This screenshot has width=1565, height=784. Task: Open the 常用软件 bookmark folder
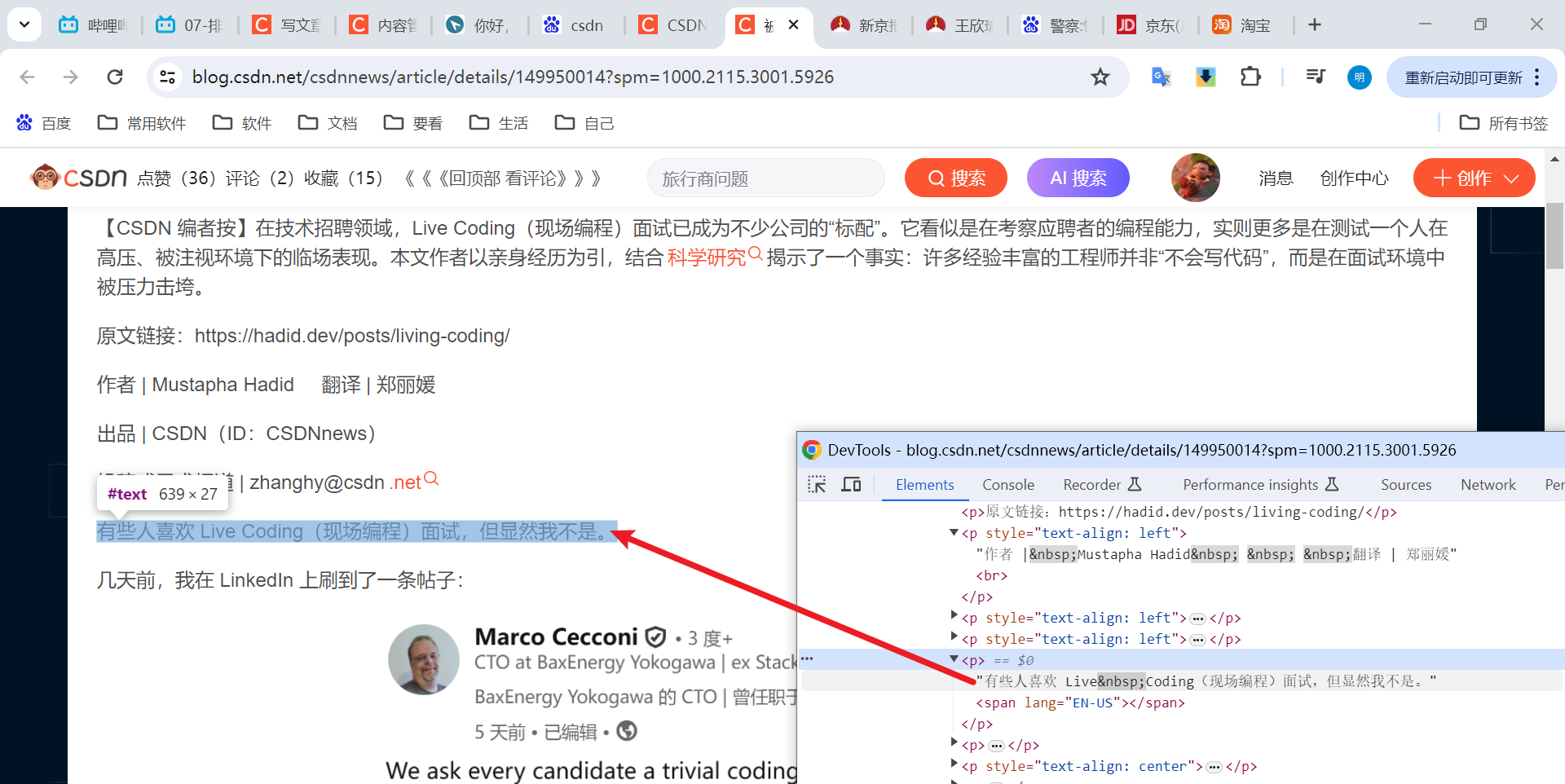click(142, 123)
